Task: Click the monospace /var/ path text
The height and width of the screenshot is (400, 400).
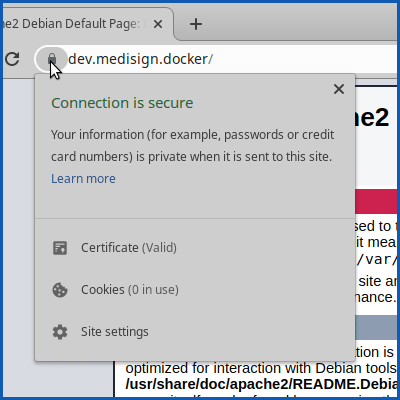Action: pos(377,260)
